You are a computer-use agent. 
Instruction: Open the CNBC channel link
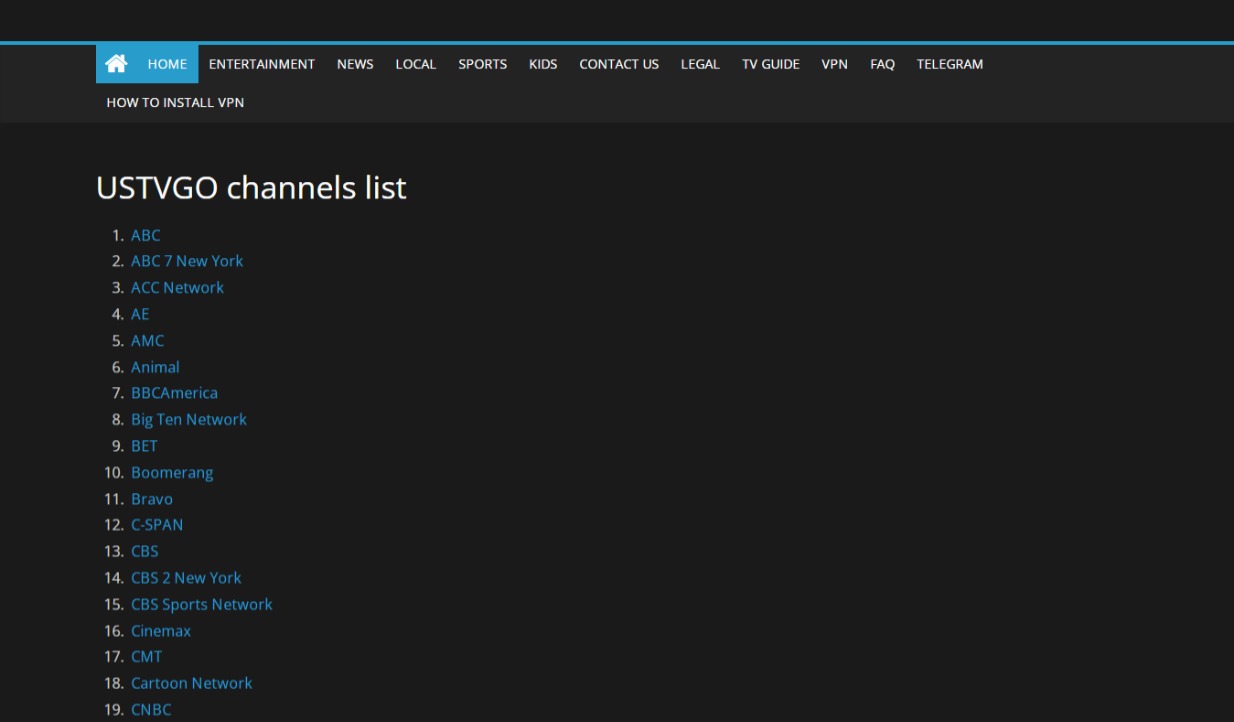[x=151, y=710]
